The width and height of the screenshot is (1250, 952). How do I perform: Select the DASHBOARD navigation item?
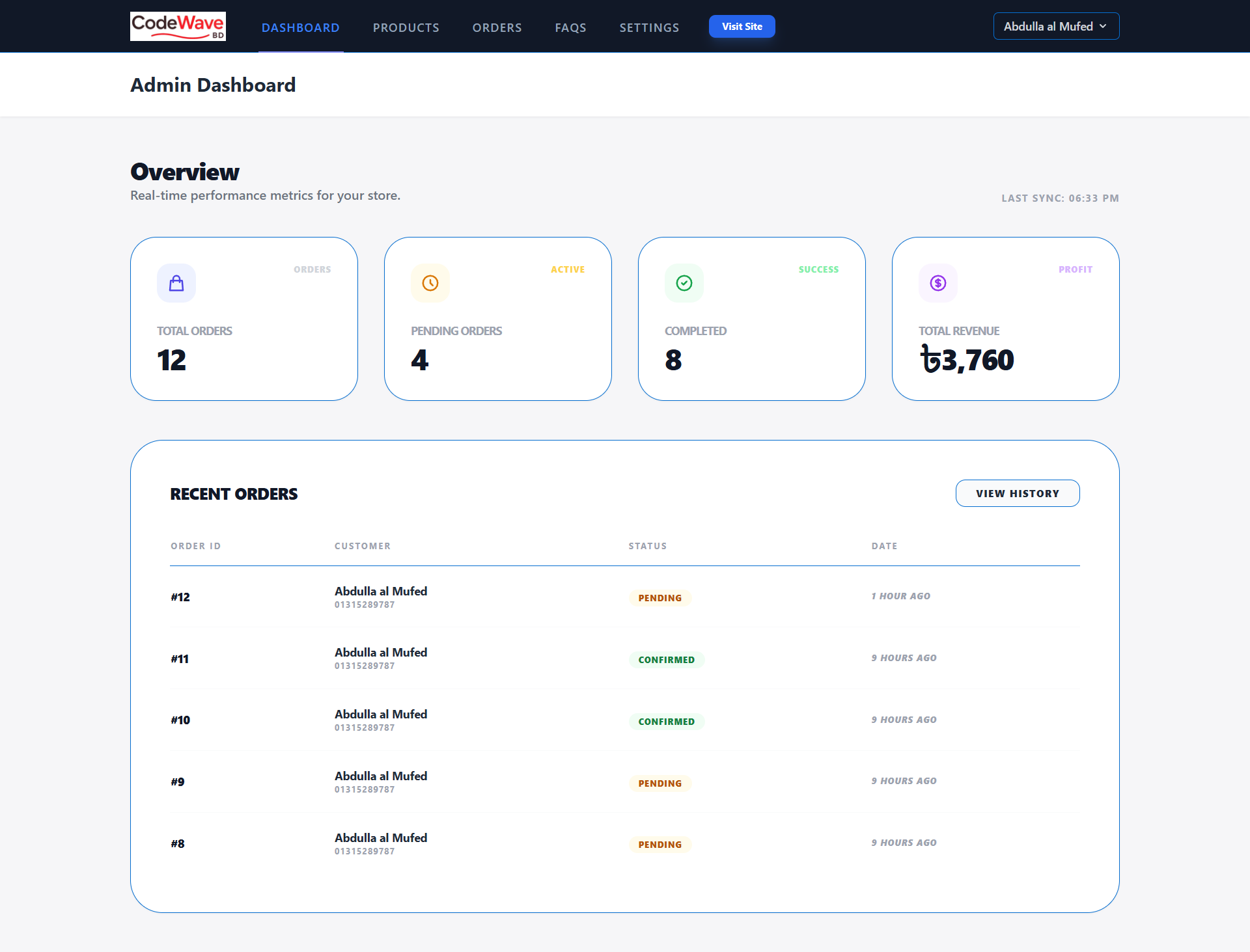pos(300,27)
